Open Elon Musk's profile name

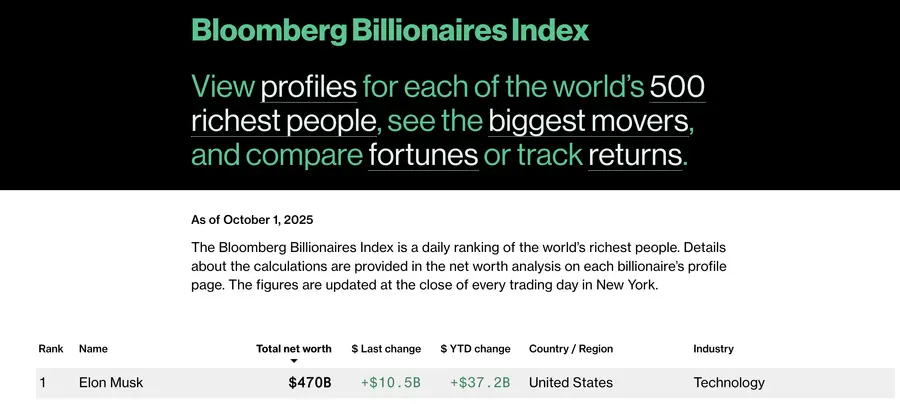point(111,382)
